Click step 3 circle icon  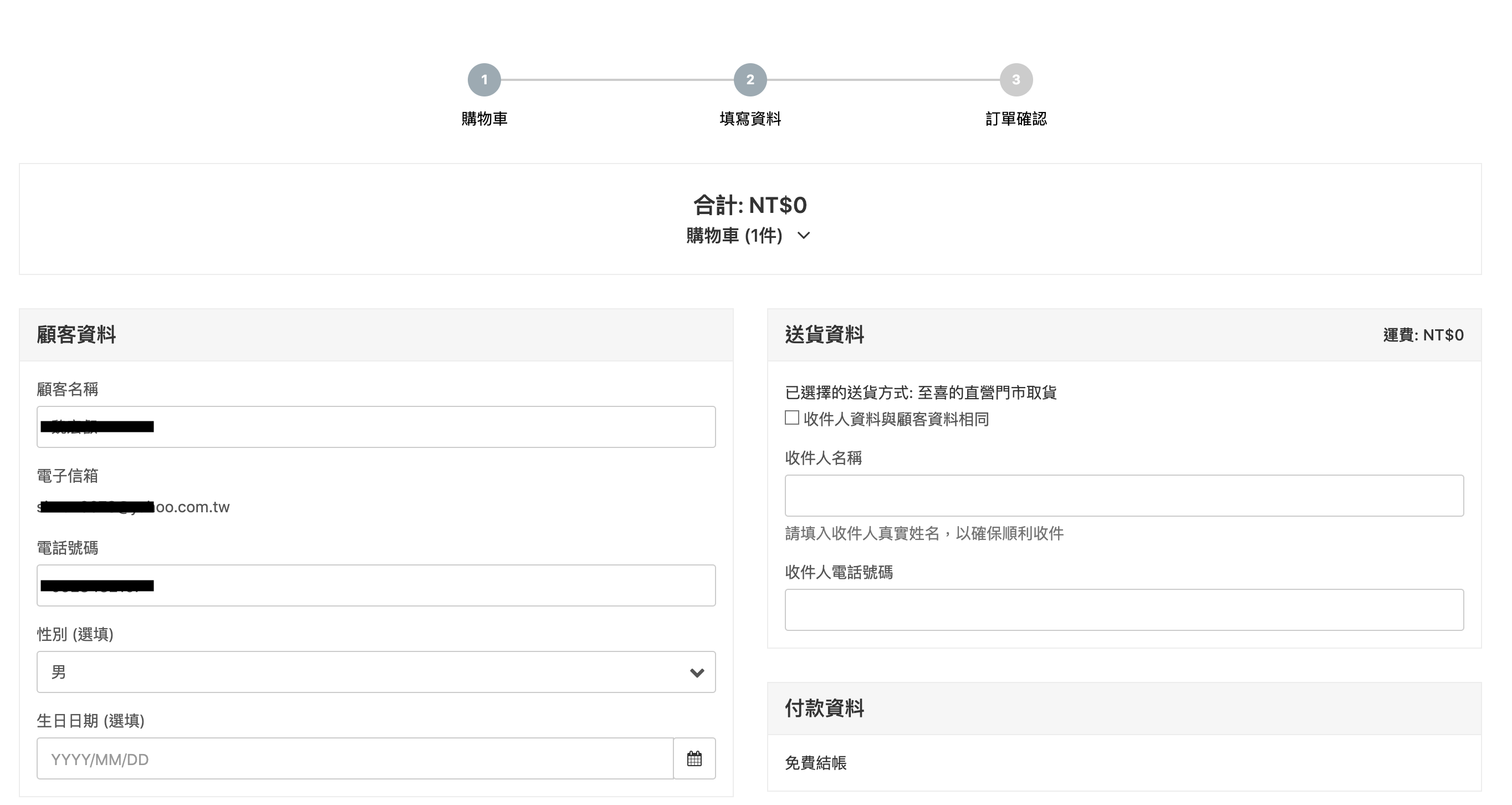pos(1015,80)
